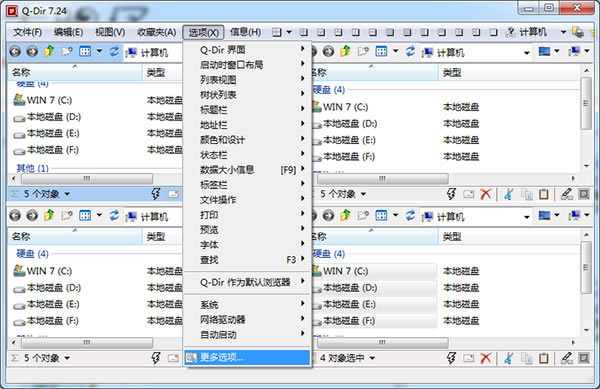
Task: Click view mode icon in top-left pane
Action: (85, 51)
